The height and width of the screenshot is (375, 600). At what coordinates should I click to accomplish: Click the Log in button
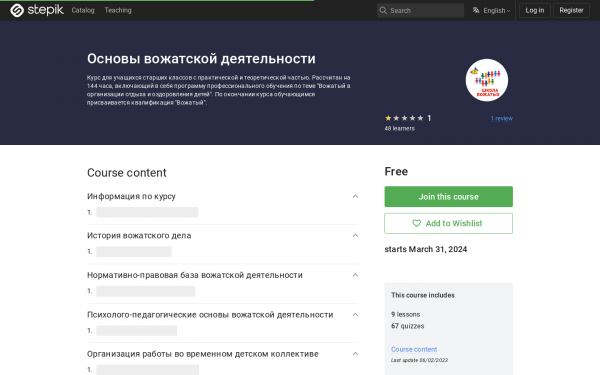(535, 10)
